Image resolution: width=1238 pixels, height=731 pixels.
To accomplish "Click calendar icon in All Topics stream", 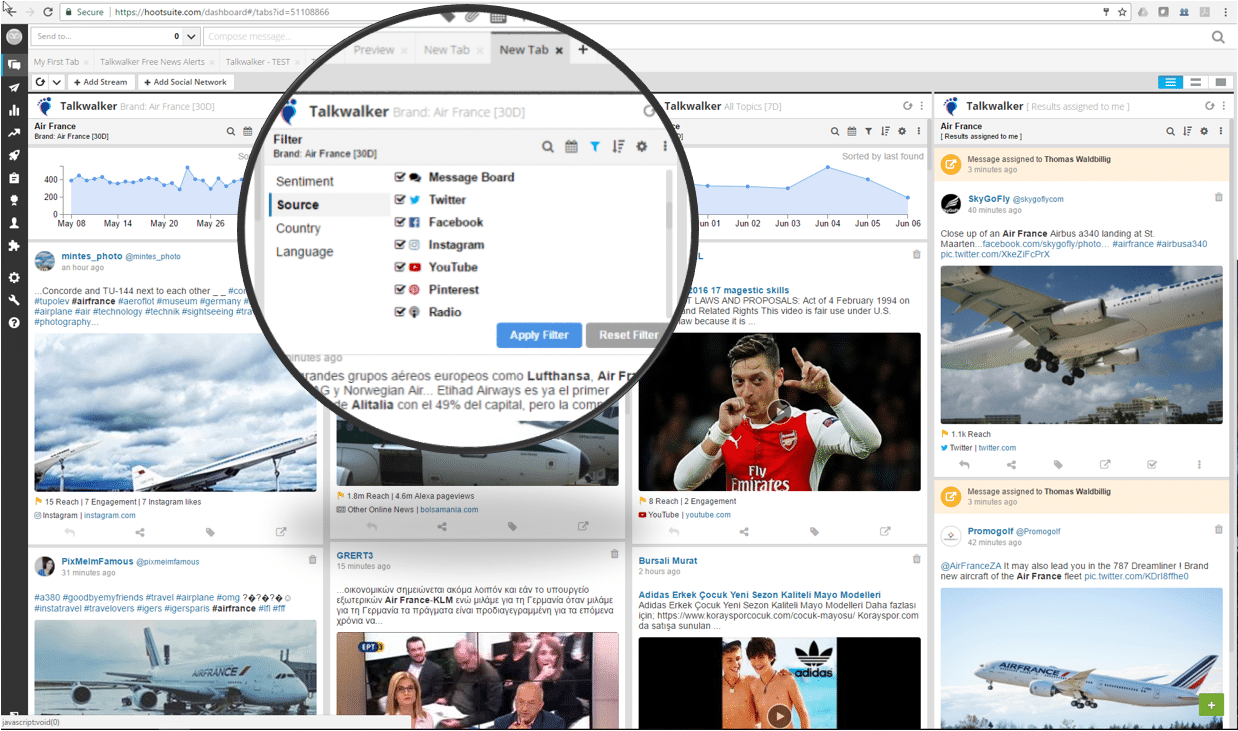I will point(852,131).
